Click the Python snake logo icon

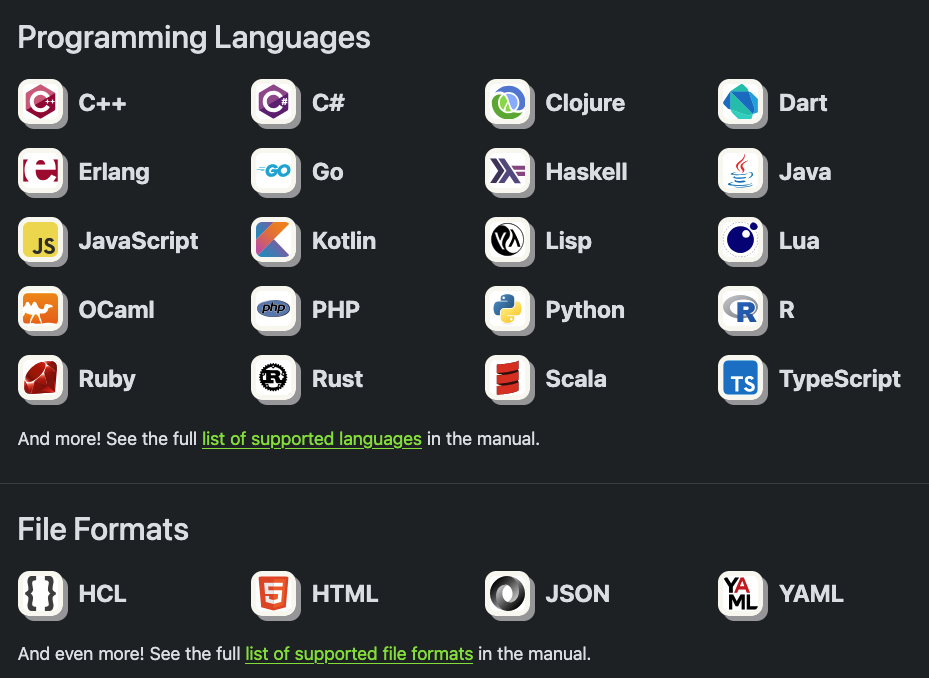pyautogui.click(x=508, y=309)
